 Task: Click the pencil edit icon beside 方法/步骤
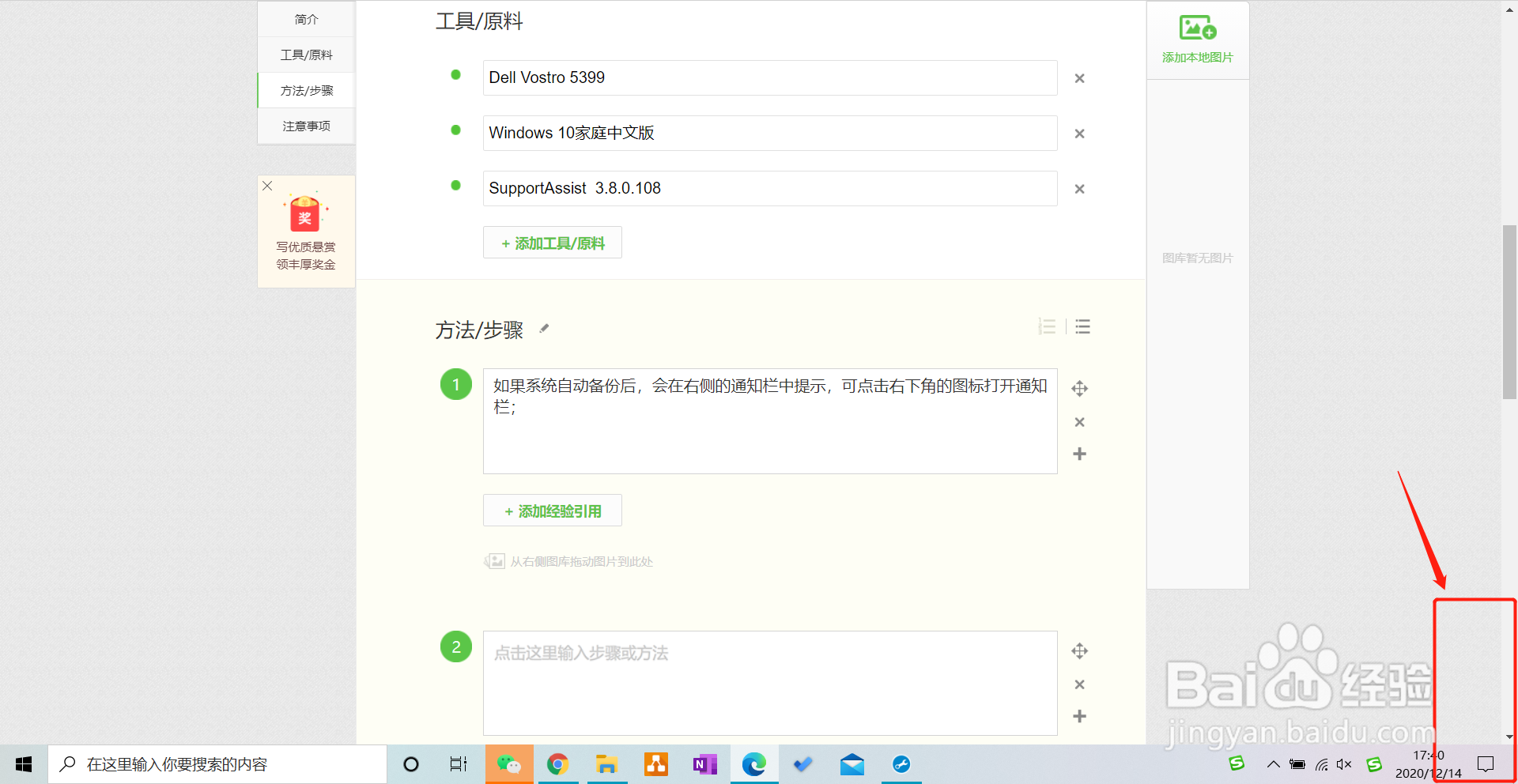[x=544, y=329]
